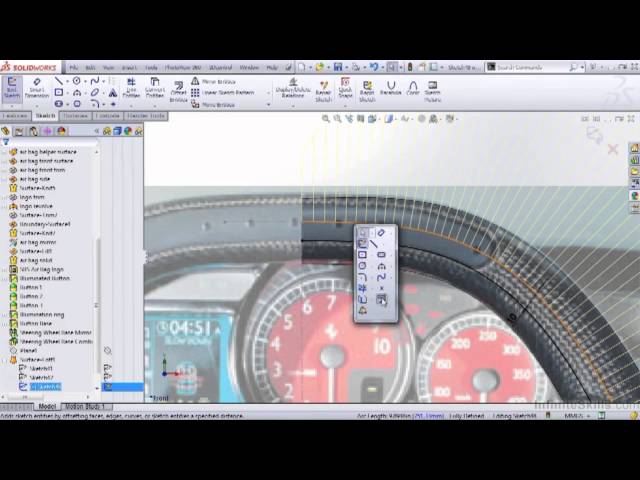This screenshot has width=640, height=480.
Task: Click the Repair Sketch tool
Action: [x=323, y=91]
